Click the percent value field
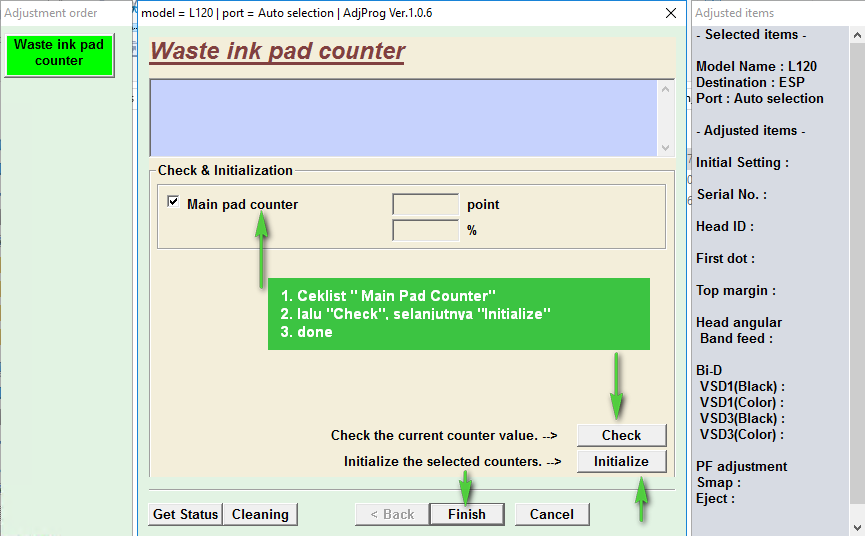Image resolution: width=865 pixels, height=536 pixels. pyautogui.click(x=425, y=230)
